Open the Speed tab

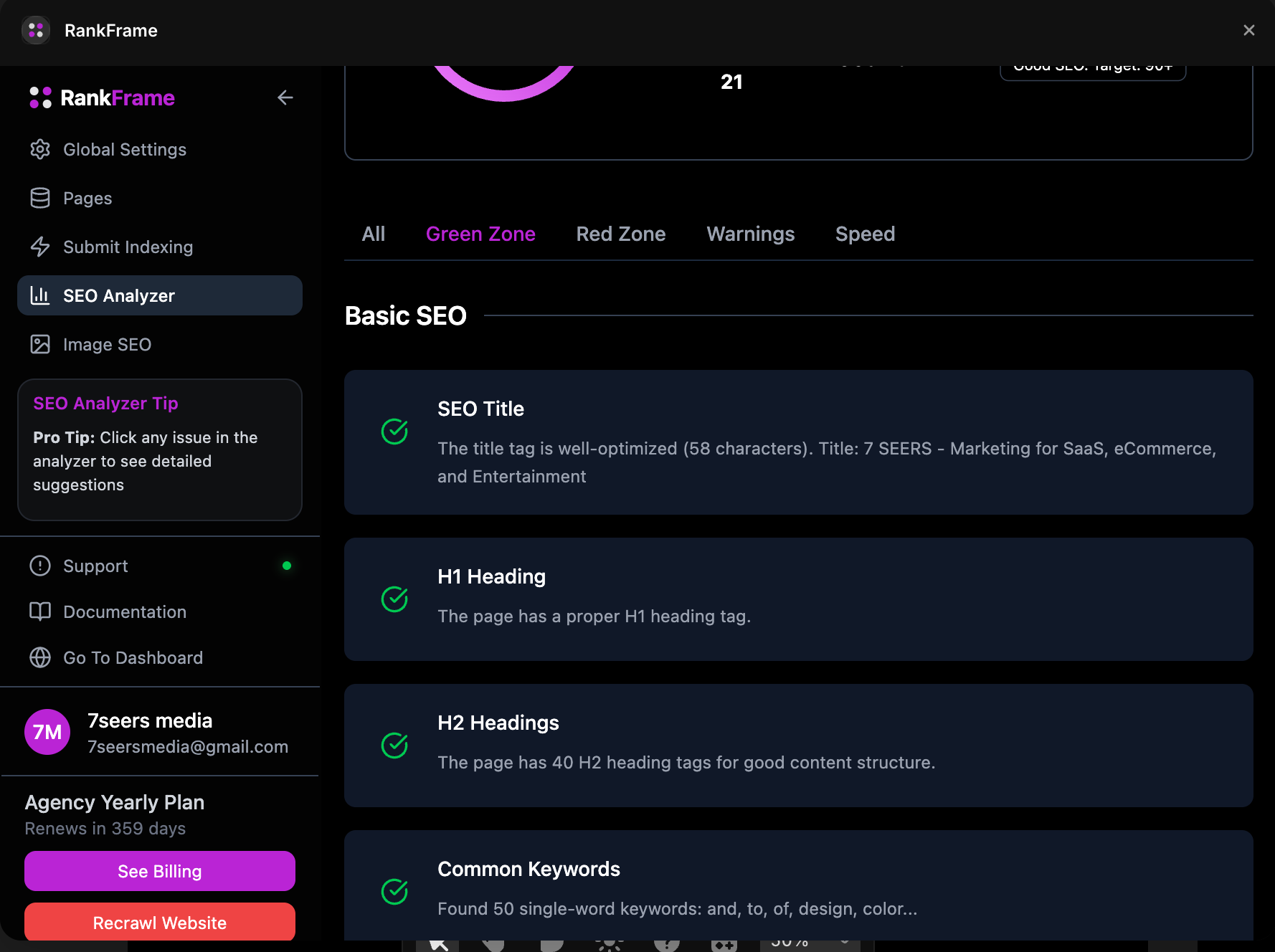[x=865, y=234]
